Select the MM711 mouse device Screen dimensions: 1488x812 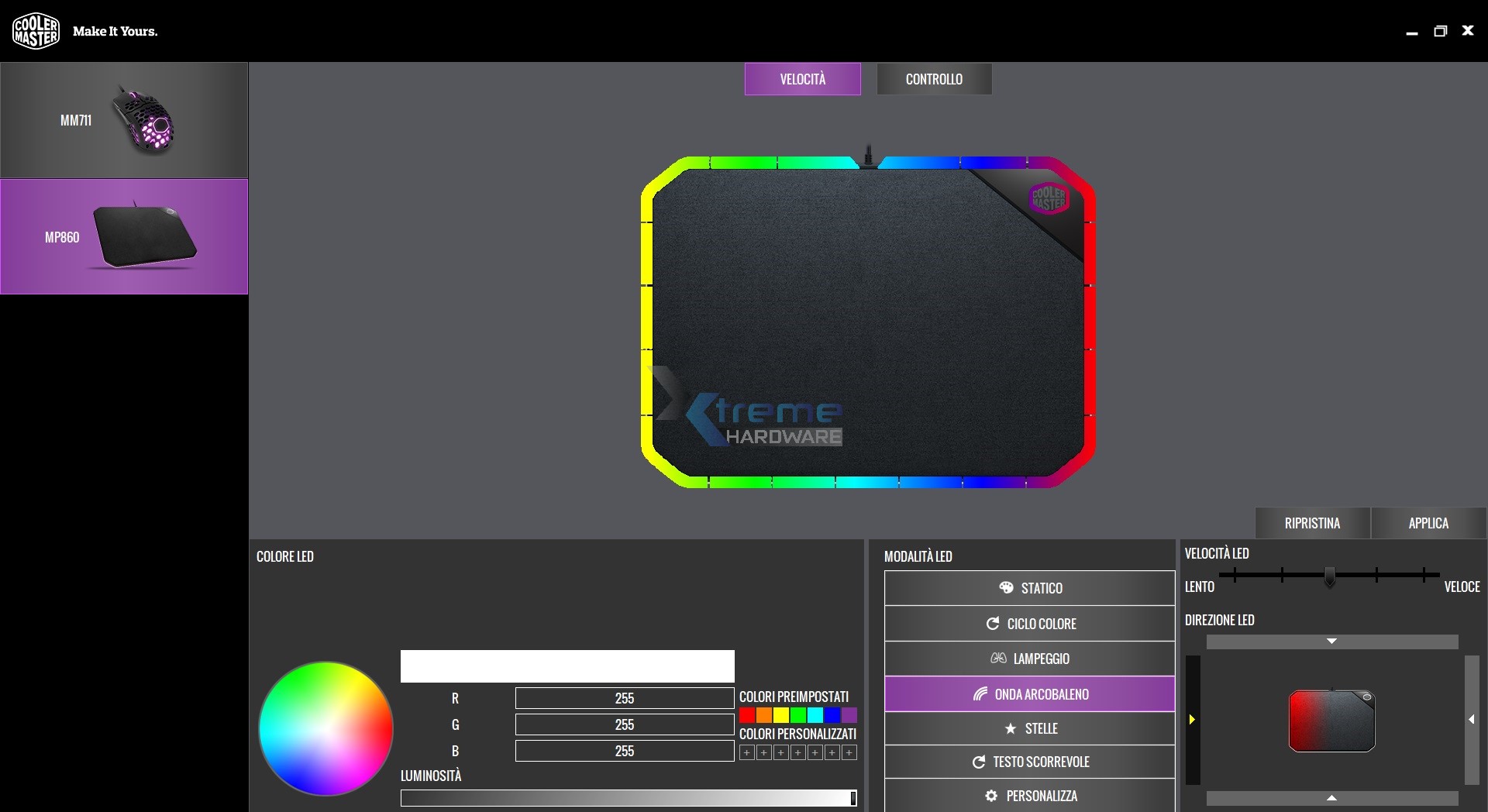(x=124, y=120)
